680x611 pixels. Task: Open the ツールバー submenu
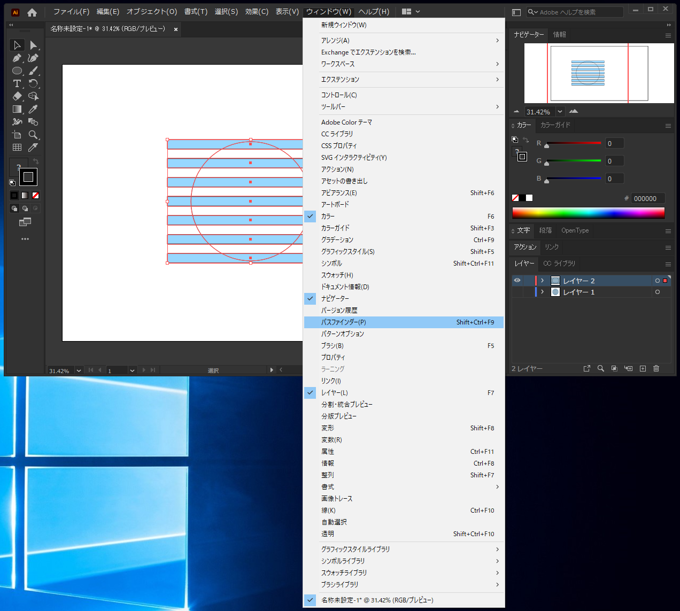(403, 107)
